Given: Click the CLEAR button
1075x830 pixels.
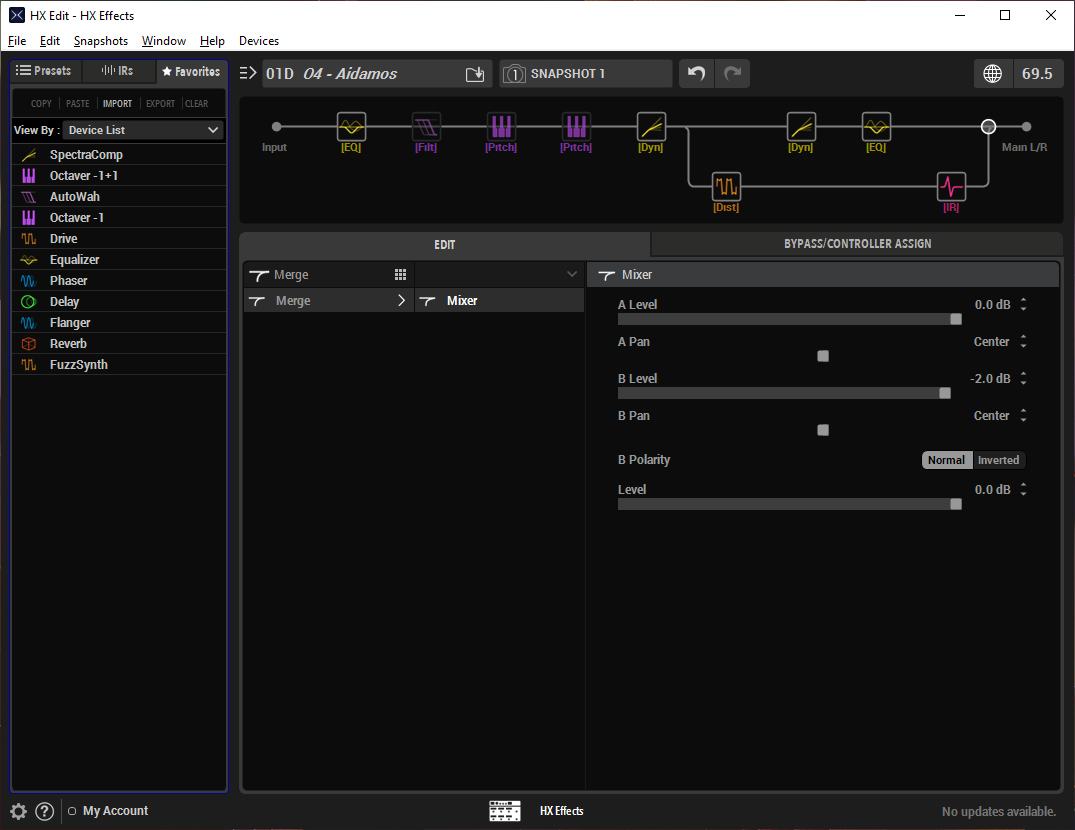Looking at the screenshot, I should [x=197, y=103].
